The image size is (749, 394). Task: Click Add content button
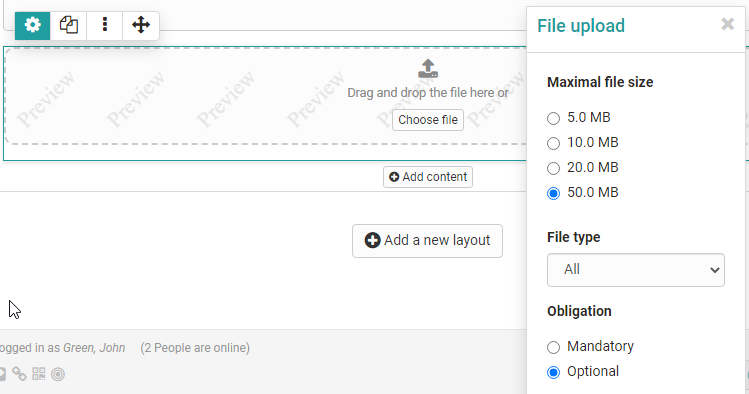tap(428, 177)
